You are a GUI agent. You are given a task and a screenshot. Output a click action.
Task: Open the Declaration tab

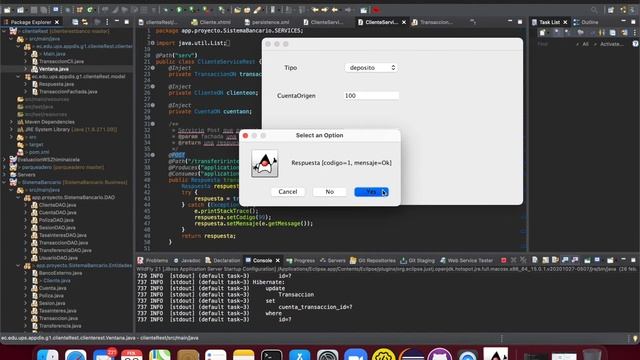(x=223, y=260)
